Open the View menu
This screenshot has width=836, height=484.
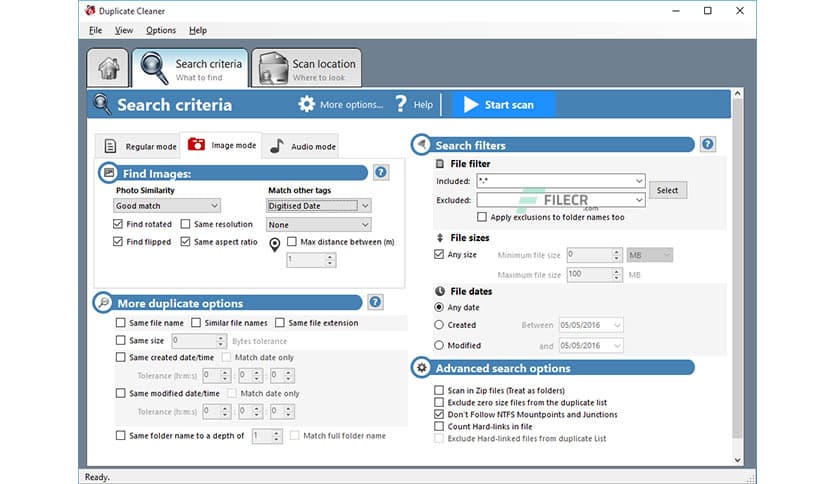(124, 30)
